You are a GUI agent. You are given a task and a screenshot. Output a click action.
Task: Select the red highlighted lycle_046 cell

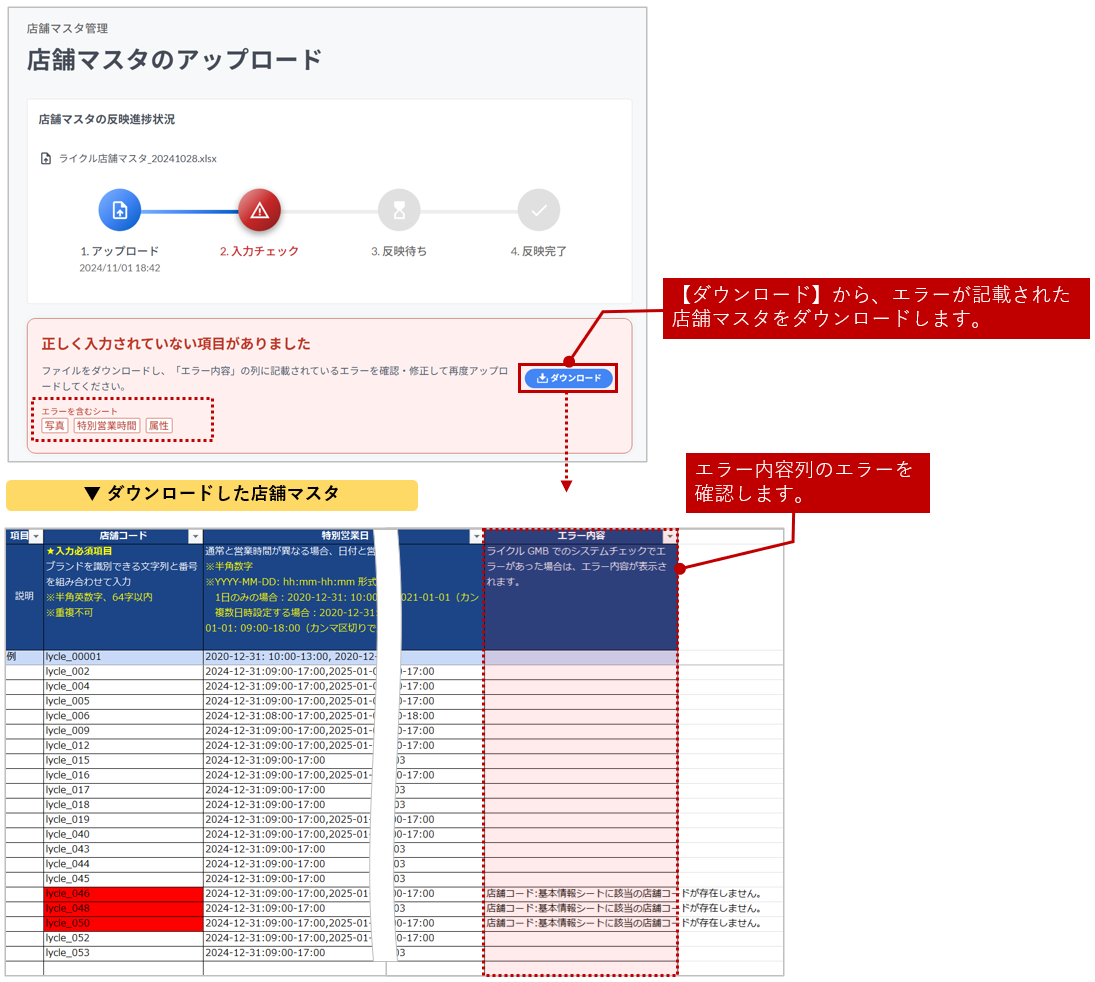[x=122, y=893]
